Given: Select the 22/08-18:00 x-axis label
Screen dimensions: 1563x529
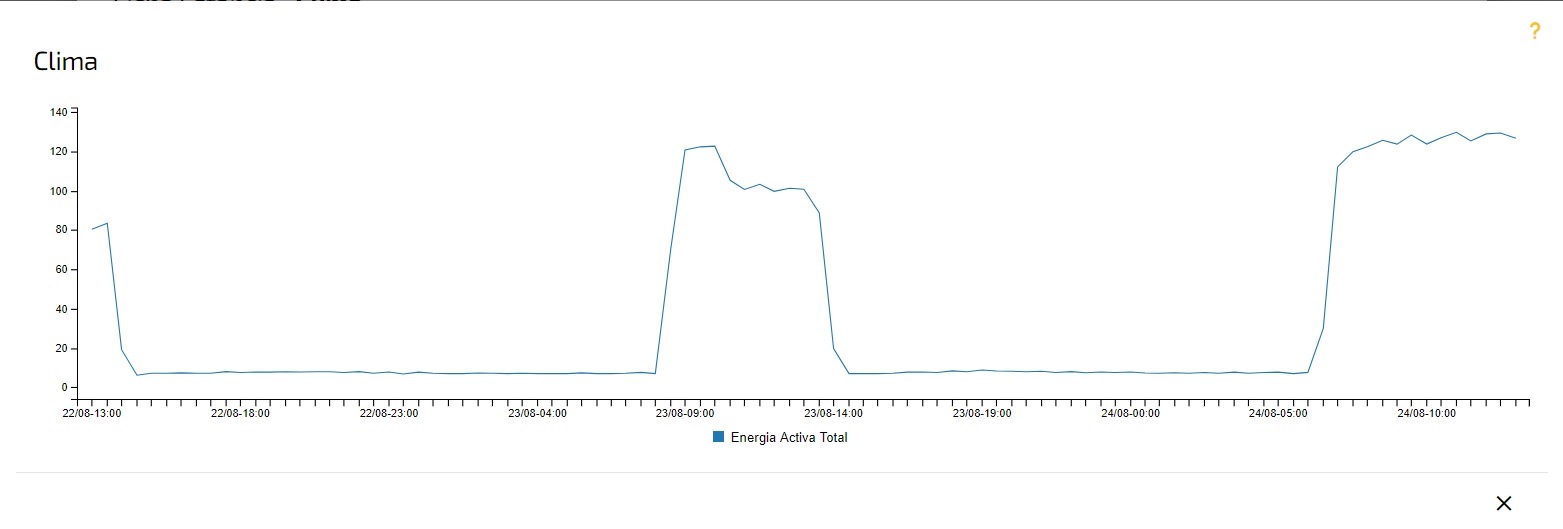Looking at the screenshot, I should click(x=240, y=413).
